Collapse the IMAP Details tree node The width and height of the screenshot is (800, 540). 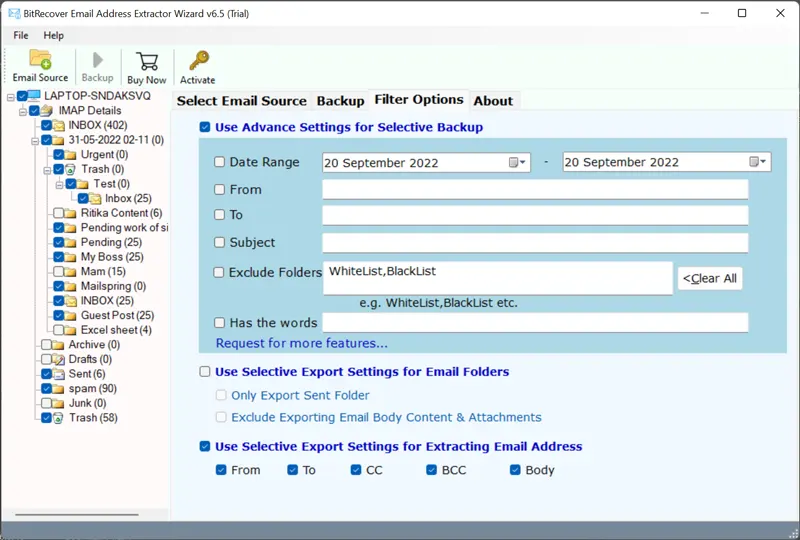(23, 111)
